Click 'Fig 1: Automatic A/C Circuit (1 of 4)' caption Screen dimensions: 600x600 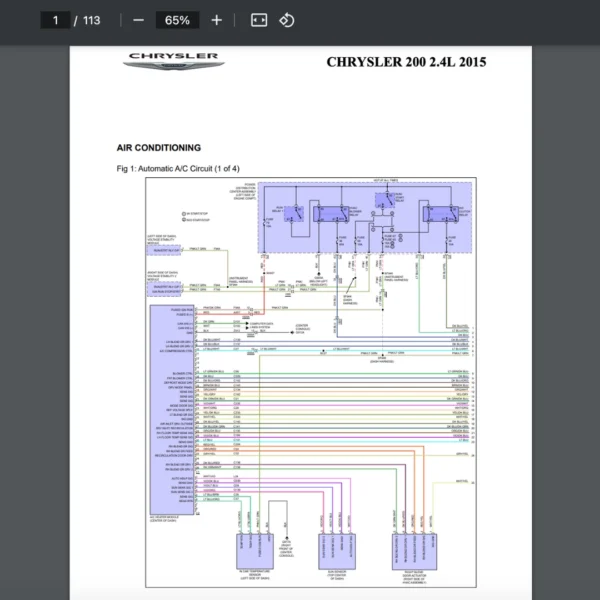point(178,169)
